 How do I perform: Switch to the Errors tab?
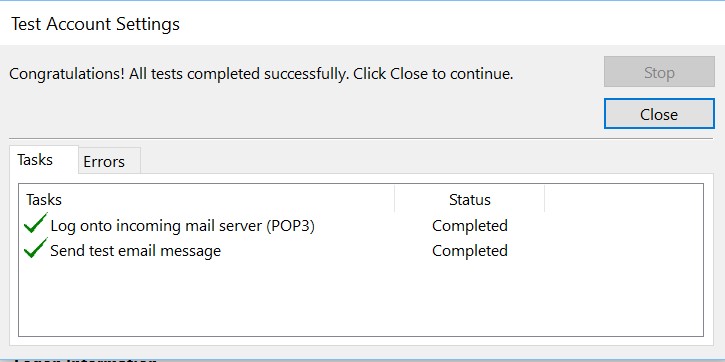click(x=110, y=161)
